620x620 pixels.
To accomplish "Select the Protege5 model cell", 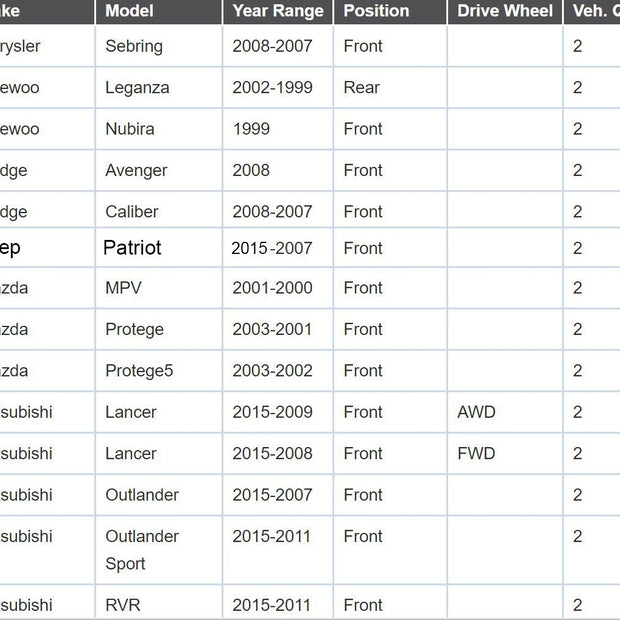I will point(159,371).
